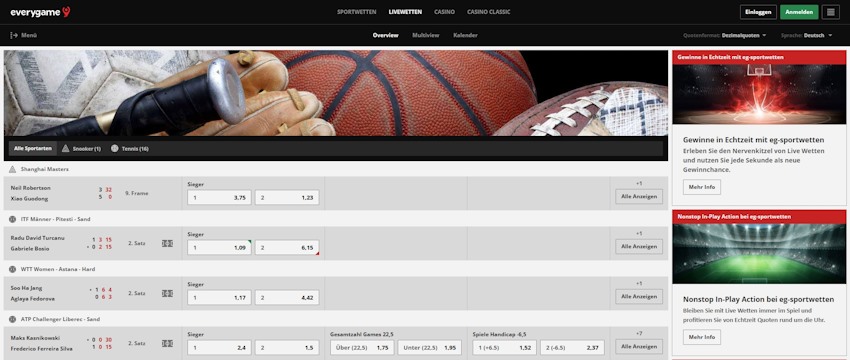Click Alle Anzeigen for Turcanu match
The width and height of the screenshot is (850, 360).
(x=639, y=247)
